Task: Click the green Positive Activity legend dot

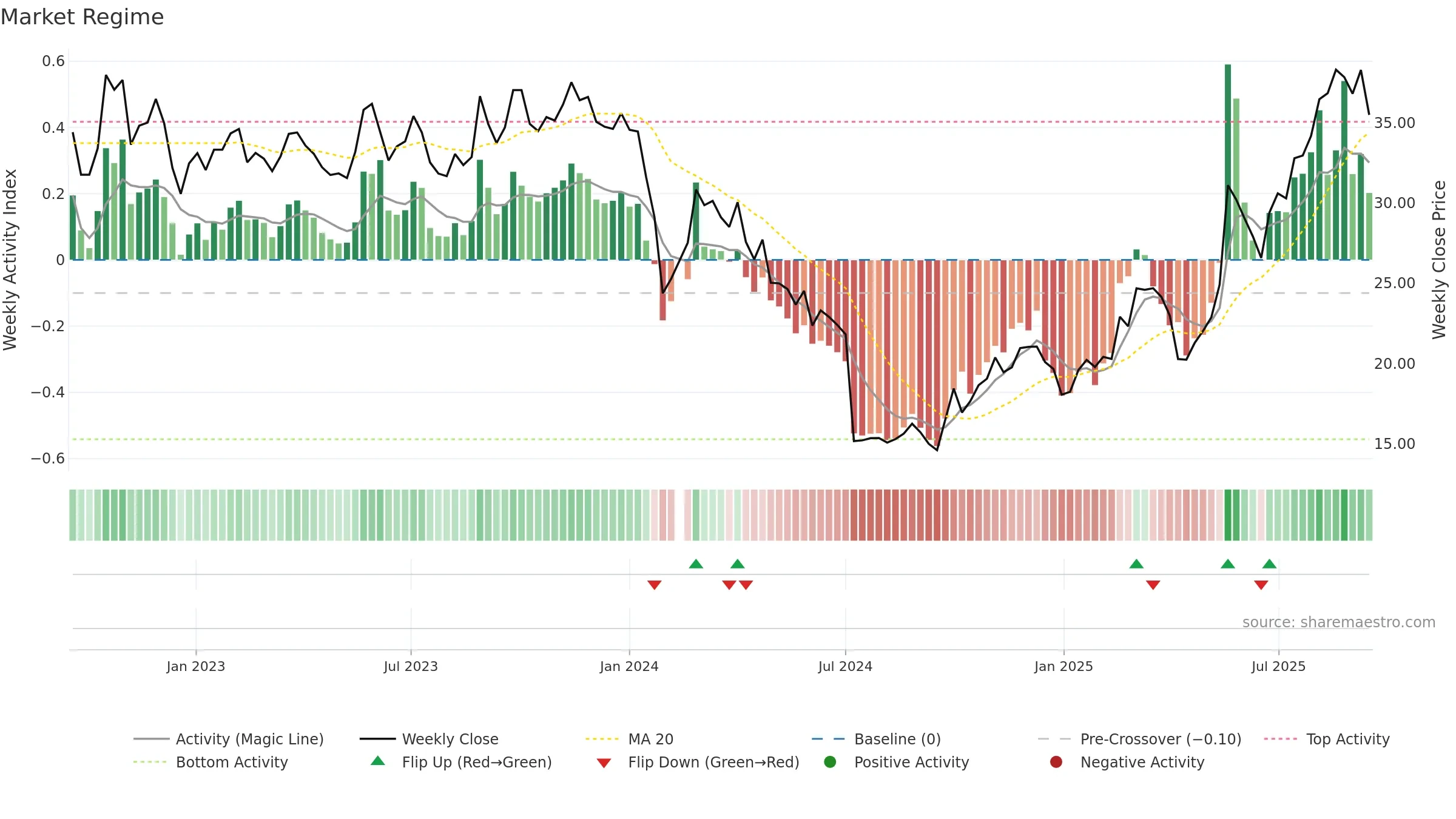Action: (x=830, y=761)
